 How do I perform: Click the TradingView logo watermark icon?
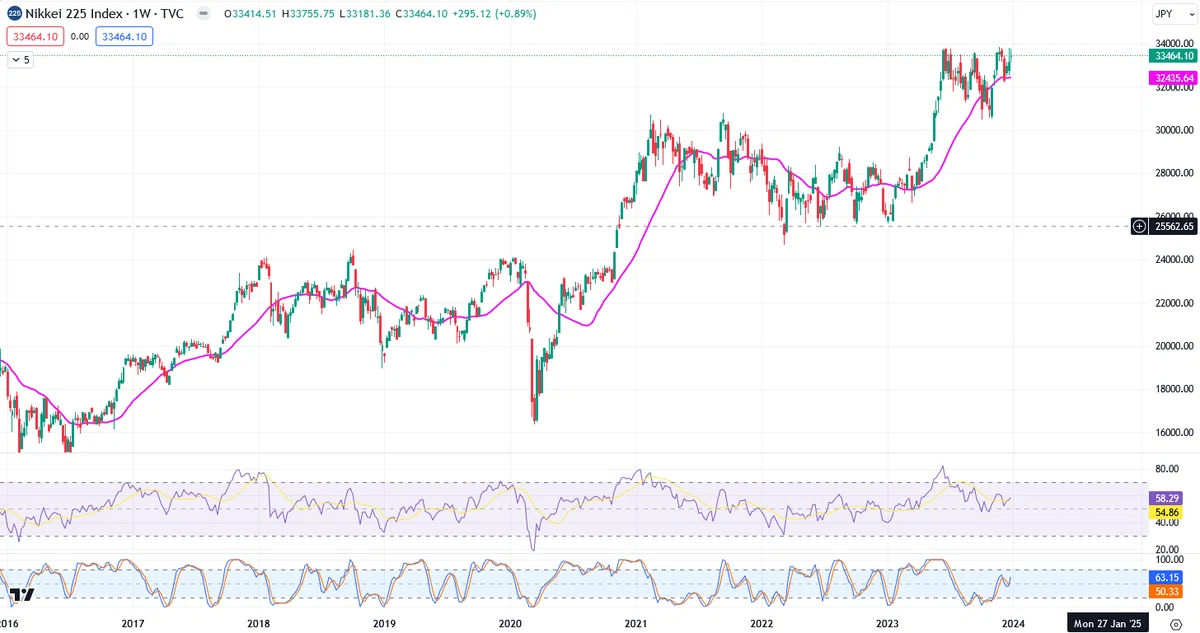pos(23,595)
